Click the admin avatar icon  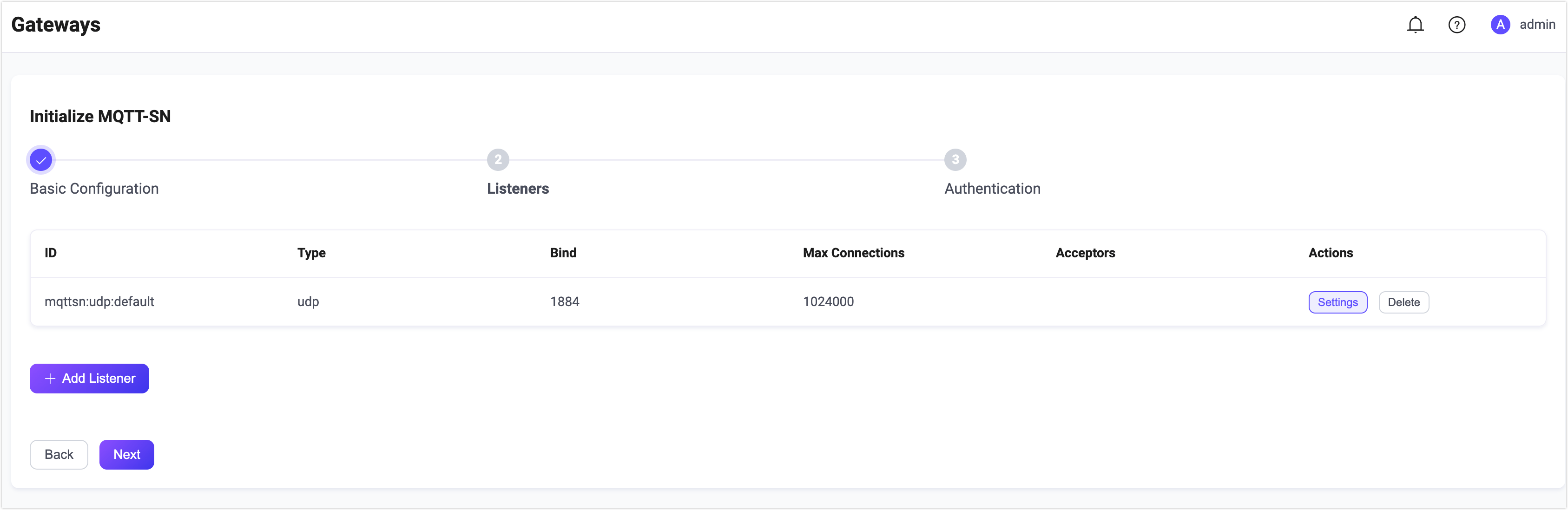pyautogui.click(x=1500, y=25)
